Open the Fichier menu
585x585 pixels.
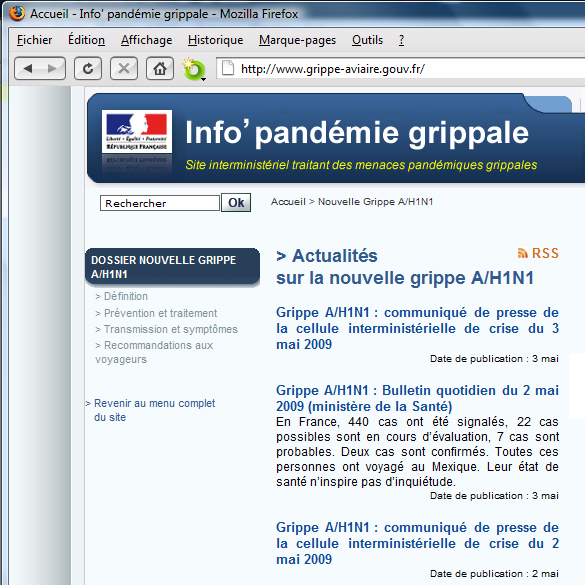[34, 40]
